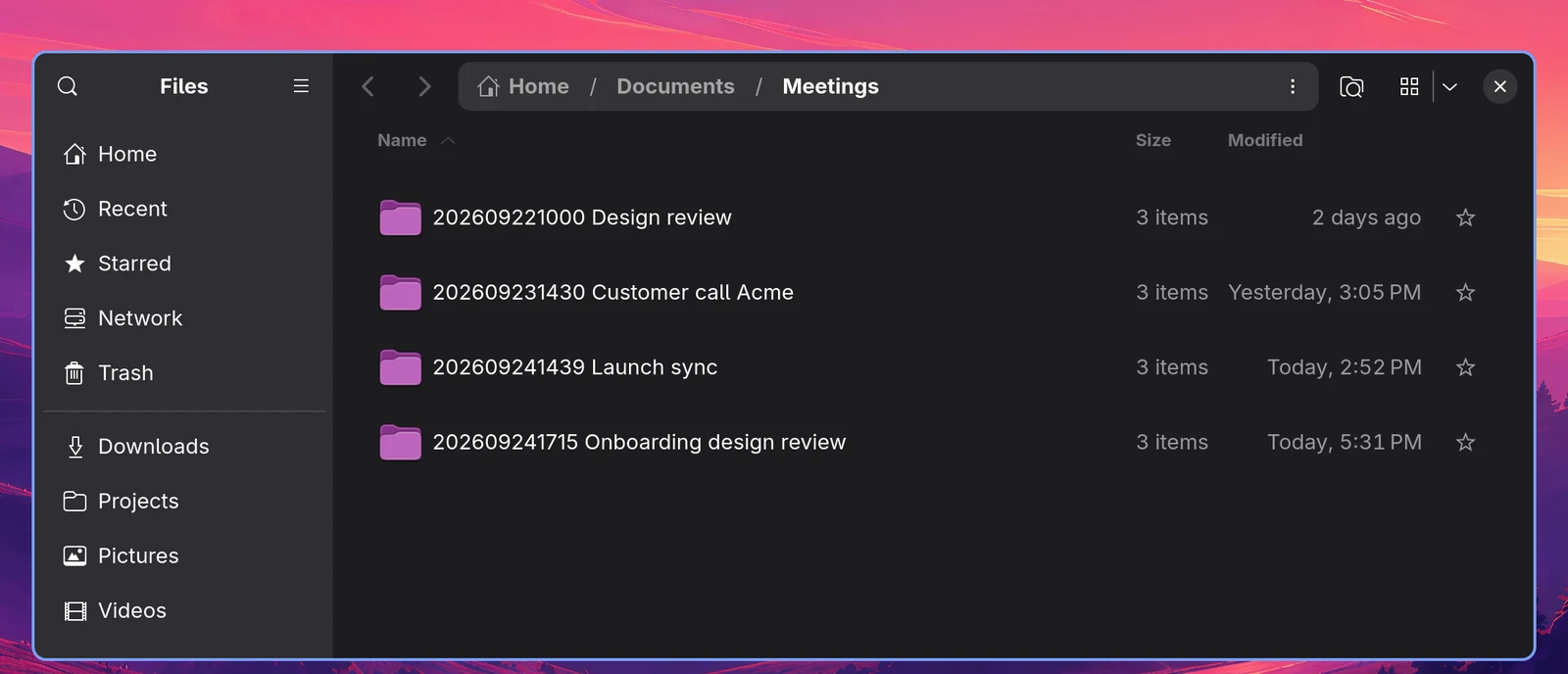Click 'Yesterday, 3:05 PM' modified value
The height and width of the screenshot is (674, 1568).
[1325, 292]
